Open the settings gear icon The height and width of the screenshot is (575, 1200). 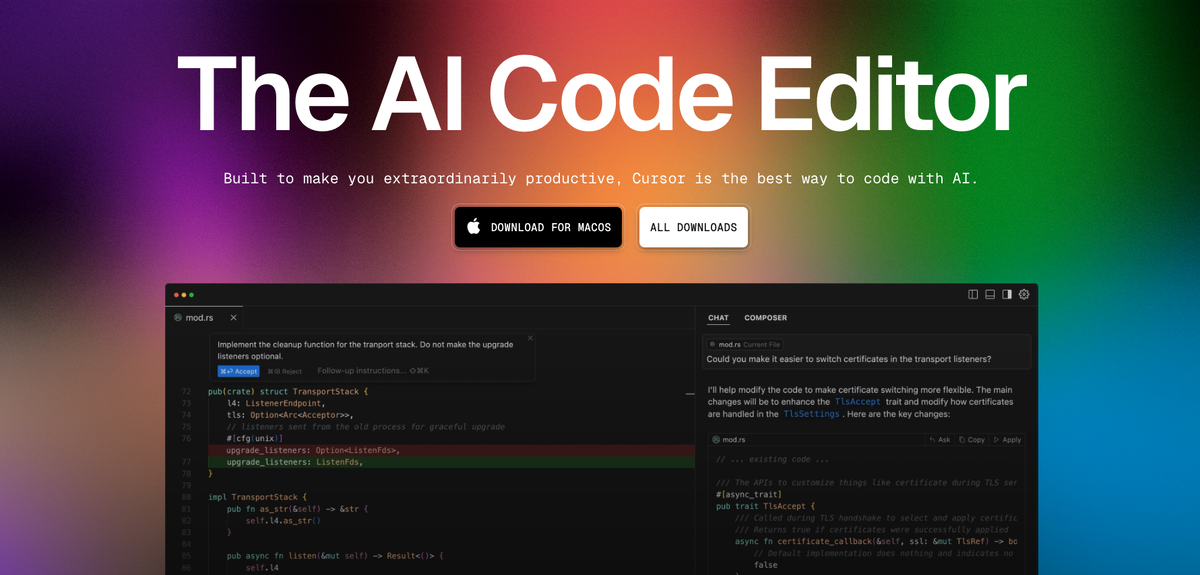[1023, 294]
